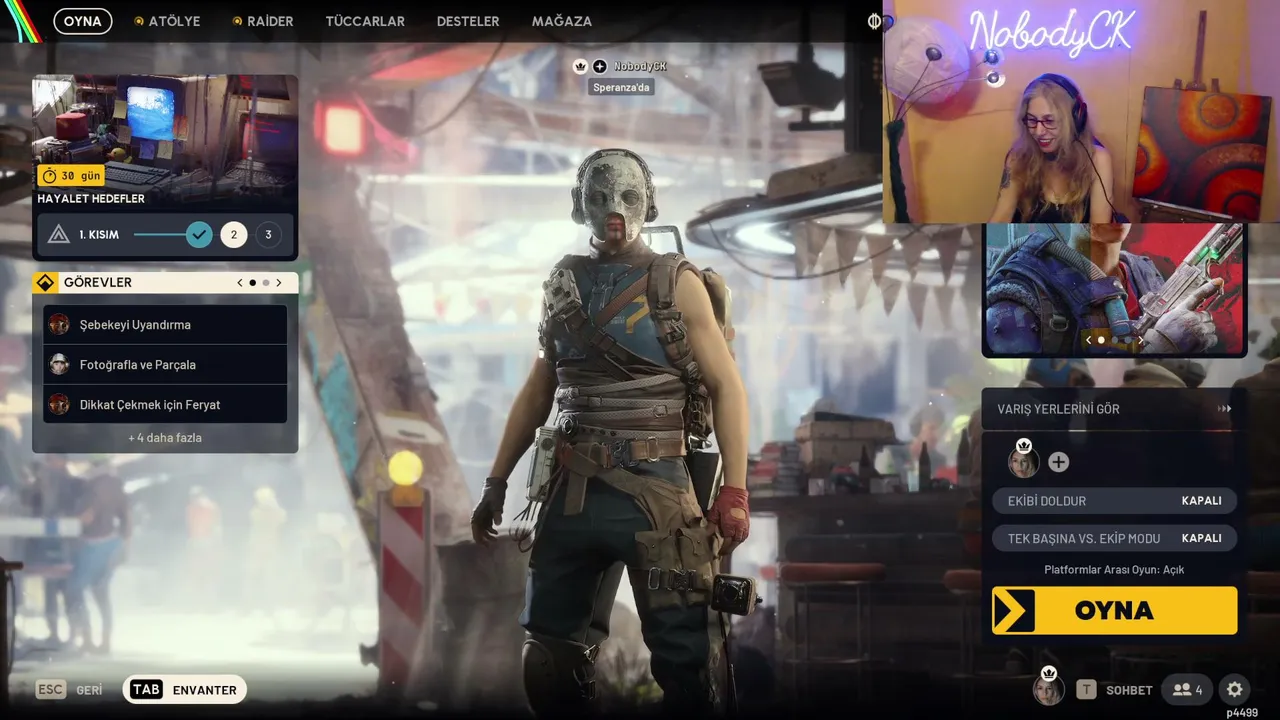
Task: Click the GÖREVLER diamond icon
Action: (45, 283)
